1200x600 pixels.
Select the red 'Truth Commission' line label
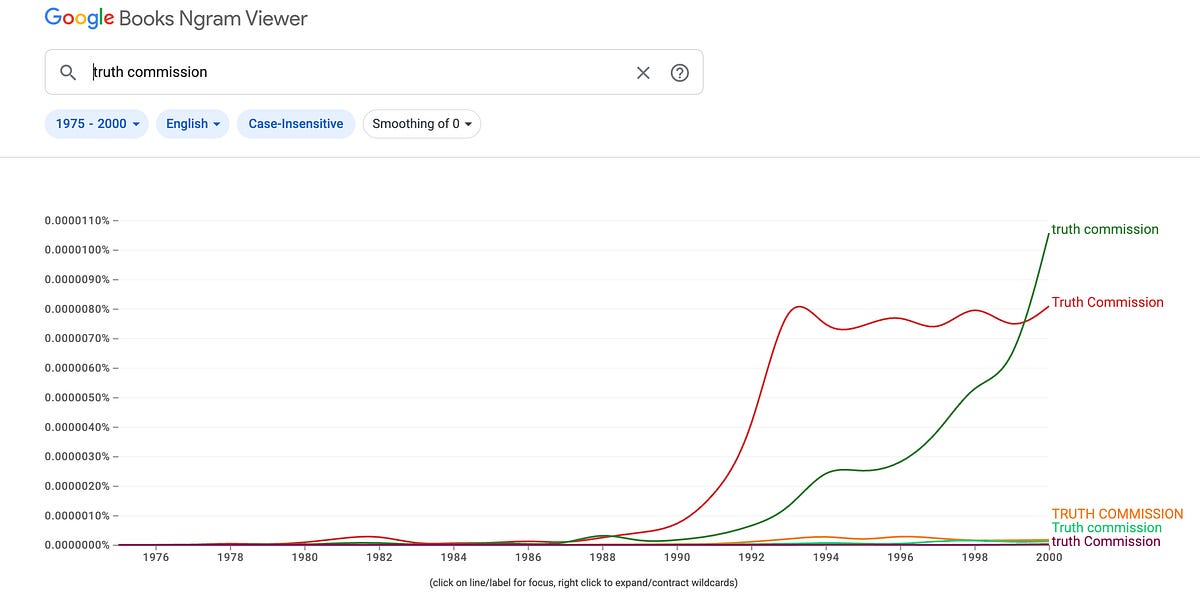click(1107, 301)
